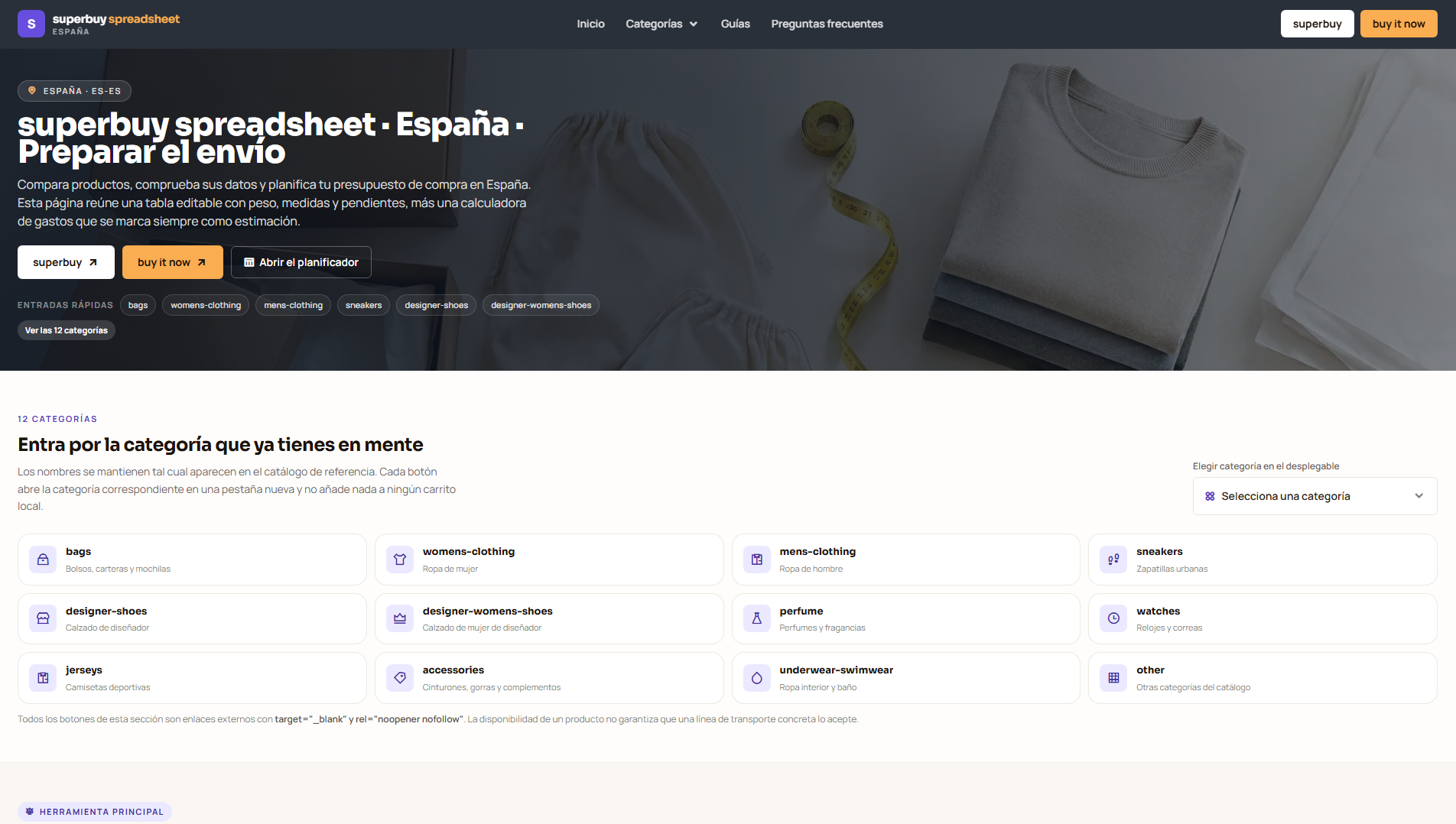1456x824 pixels.
Task: Click the designer-womens-shoes crown icon
Action: (x=400, y=618)
